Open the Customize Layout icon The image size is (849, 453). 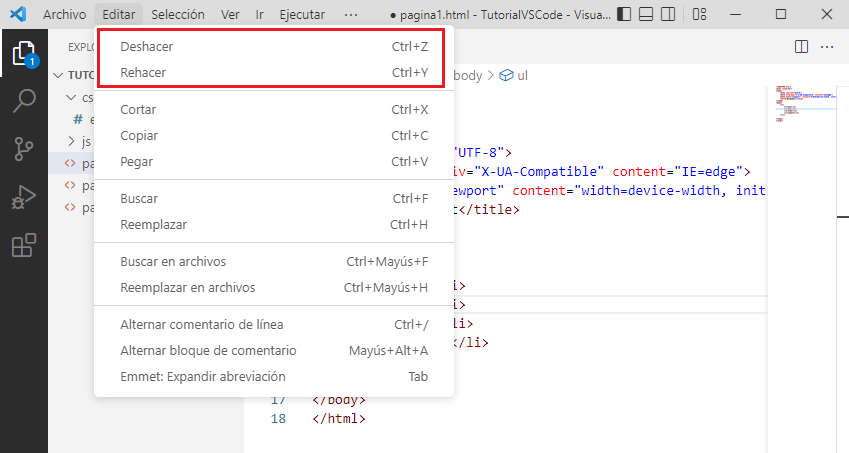699,14
